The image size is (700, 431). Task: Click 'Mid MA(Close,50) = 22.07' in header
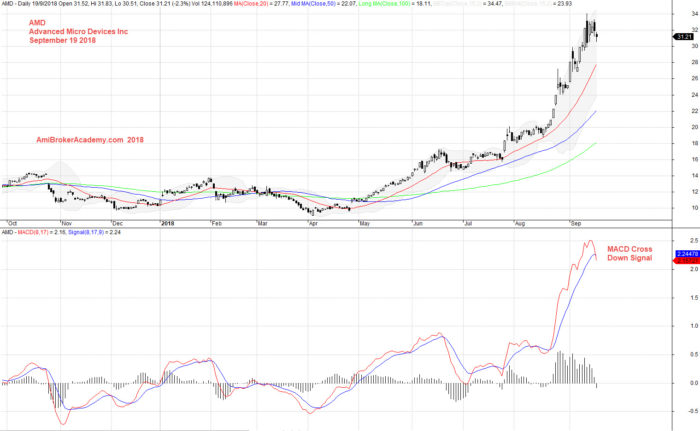pos(323,4)
